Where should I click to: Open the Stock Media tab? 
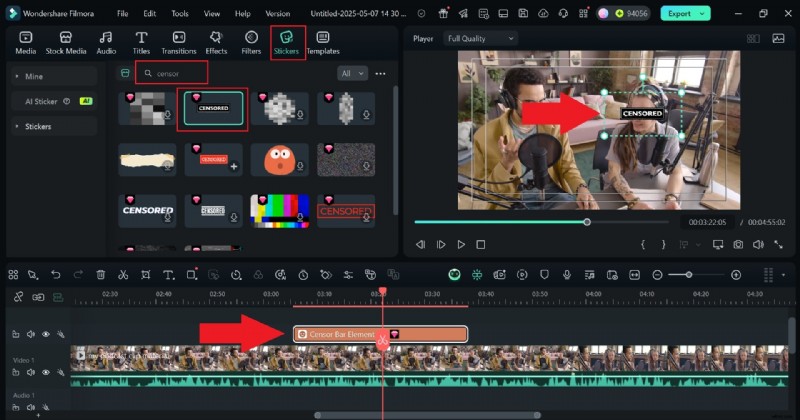(x=66, y=43)
